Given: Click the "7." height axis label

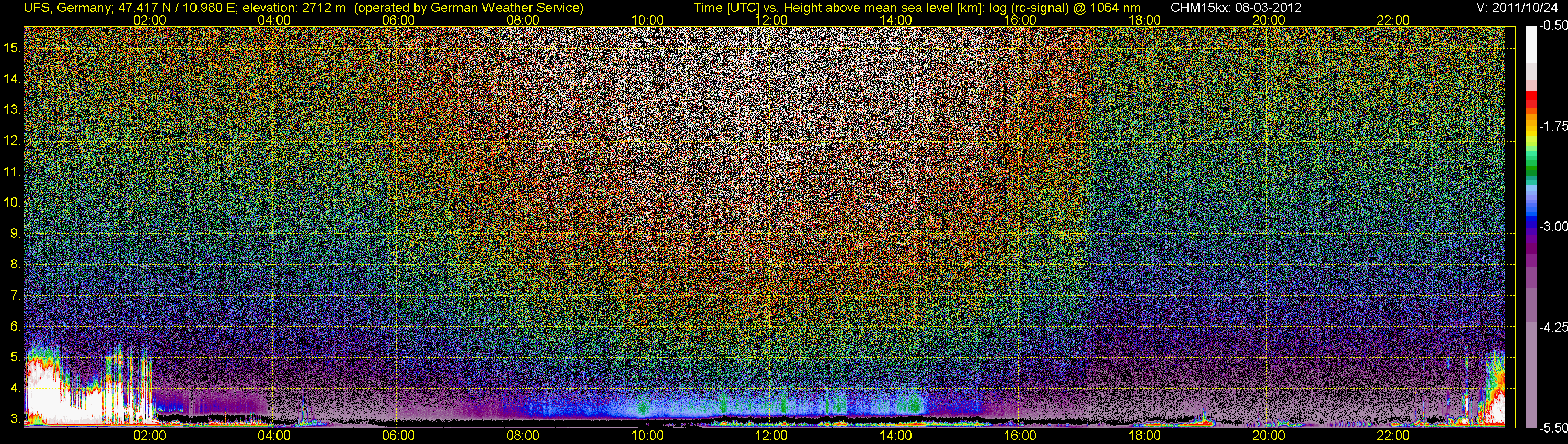Looking at the screenshot, I should click(x=16, y=296).
